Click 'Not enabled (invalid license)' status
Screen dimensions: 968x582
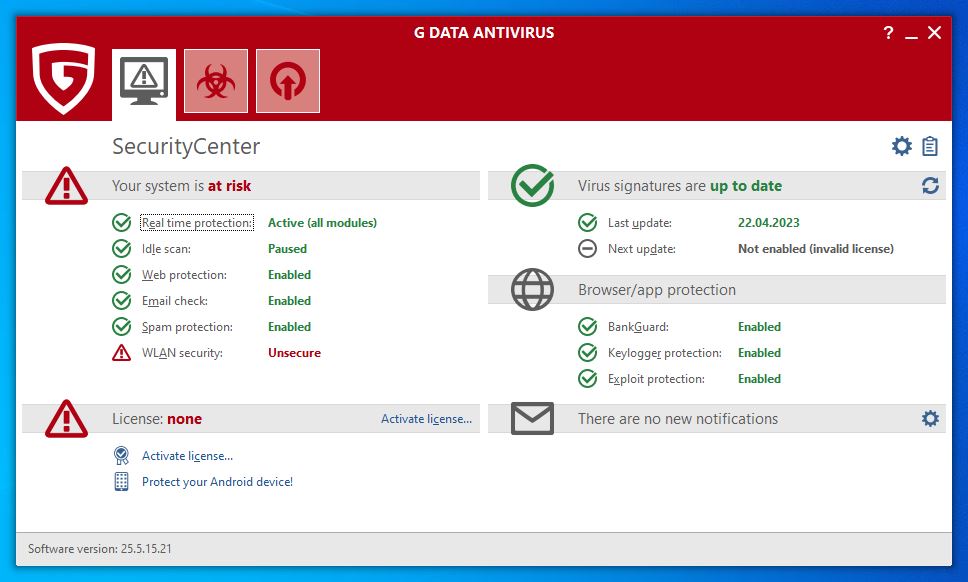click(x=816, y=249)
